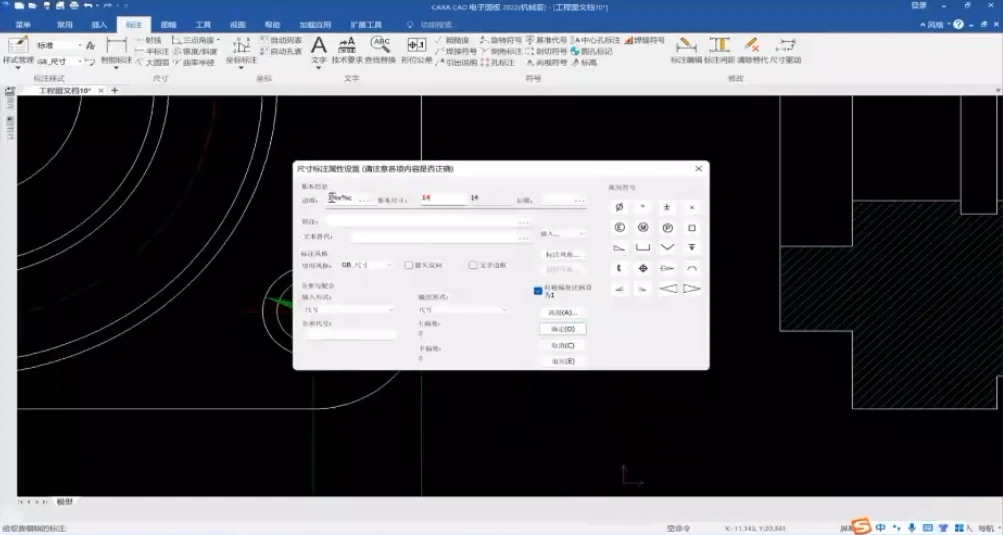Select 中心孔标注 center hole annotation
The width and height of the screenshot is (1003, 535).
coord(596,40)
